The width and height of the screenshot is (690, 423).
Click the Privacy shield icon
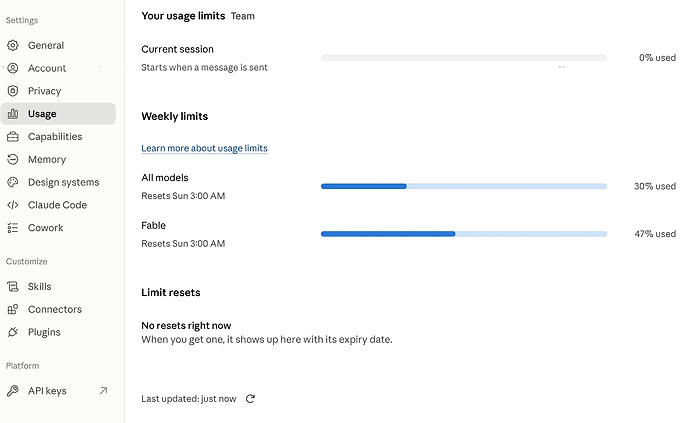pyautogui.click(x=13, y=91)
